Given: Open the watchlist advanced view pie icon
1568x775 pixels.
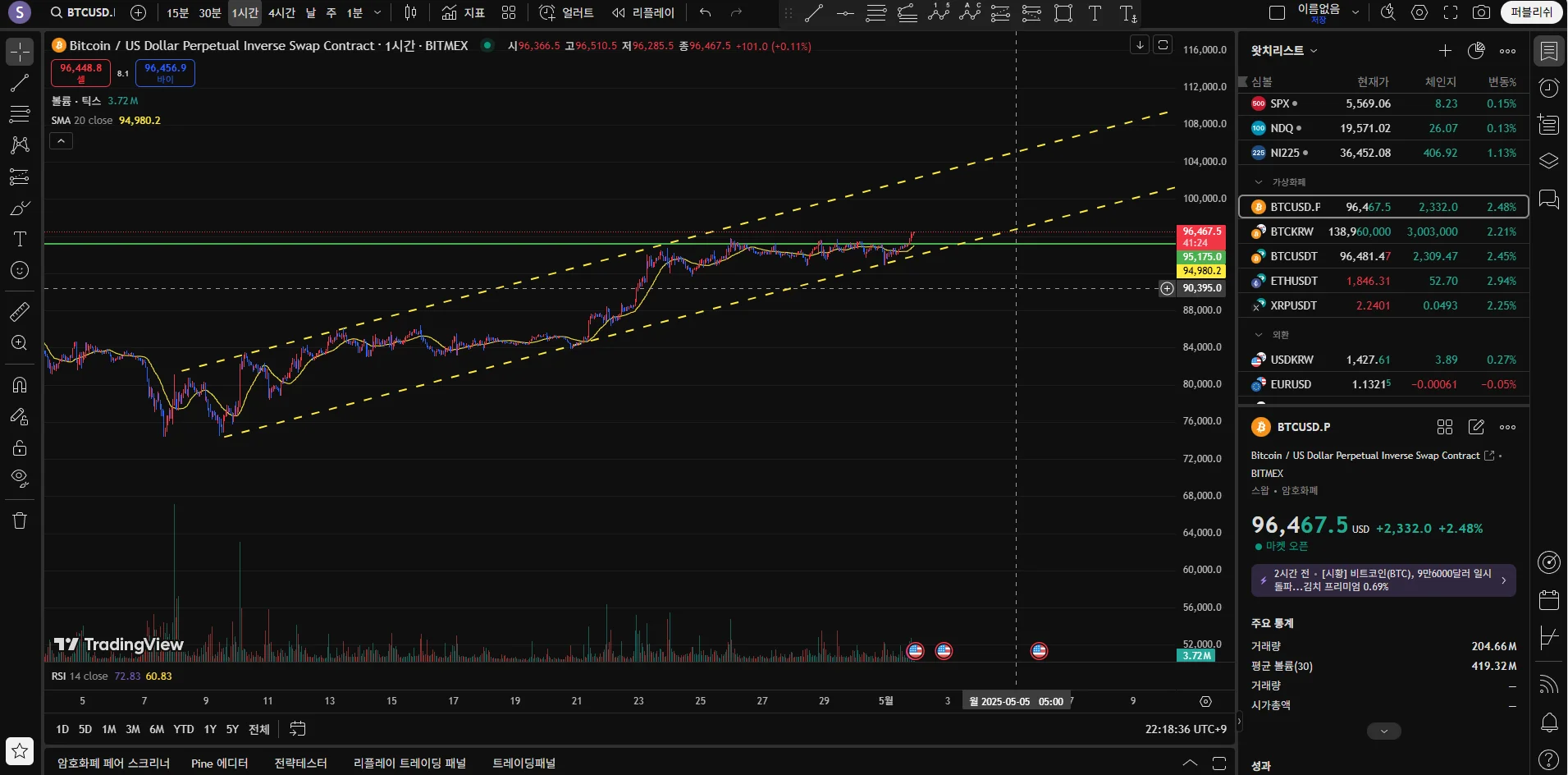Looking at the screenshot, I should coord(1476,51).
